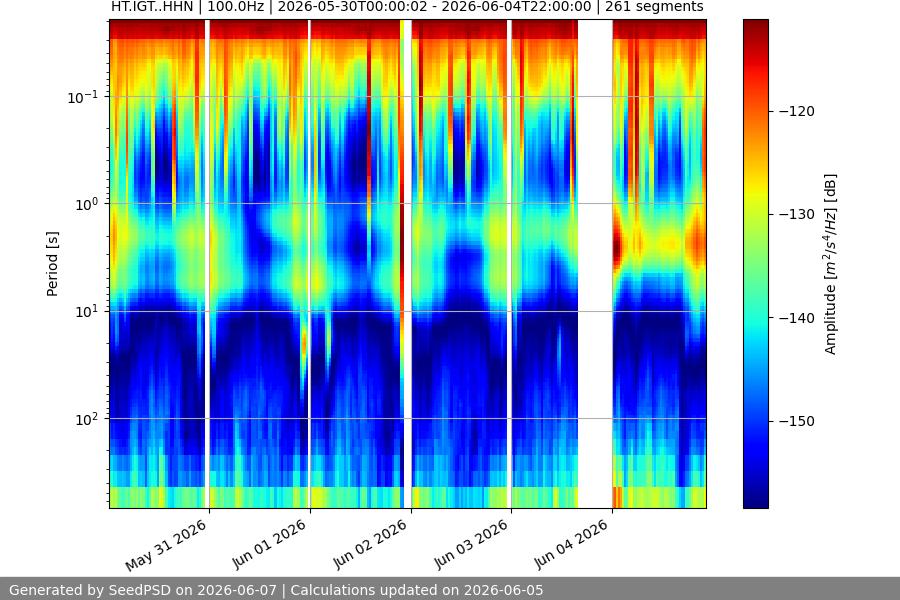Click the -140 colorbar tick label
The image size is (900, 600).
pyautogui.click(x=797, y=318)
